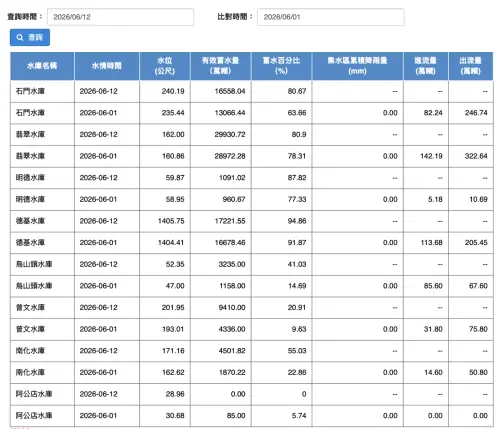Select inflow value 113.68

(x=431, y=243)
